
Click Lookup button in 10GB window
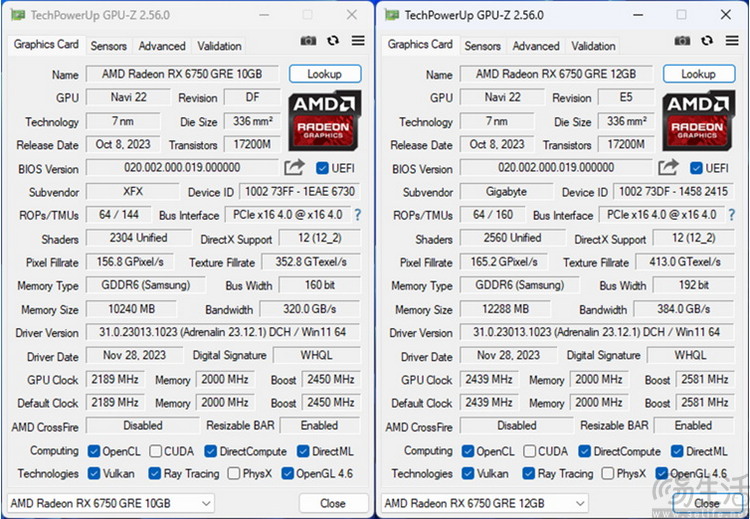[325, 74]
